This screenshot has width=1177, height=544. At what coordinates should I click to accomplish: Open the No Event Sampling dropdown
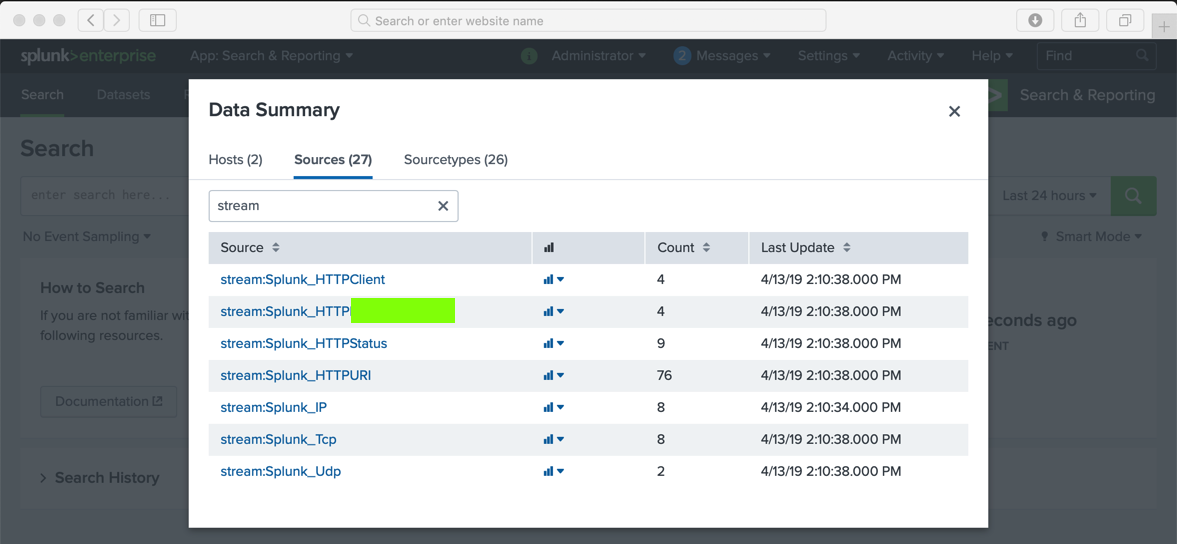click(x=86, y=236)
